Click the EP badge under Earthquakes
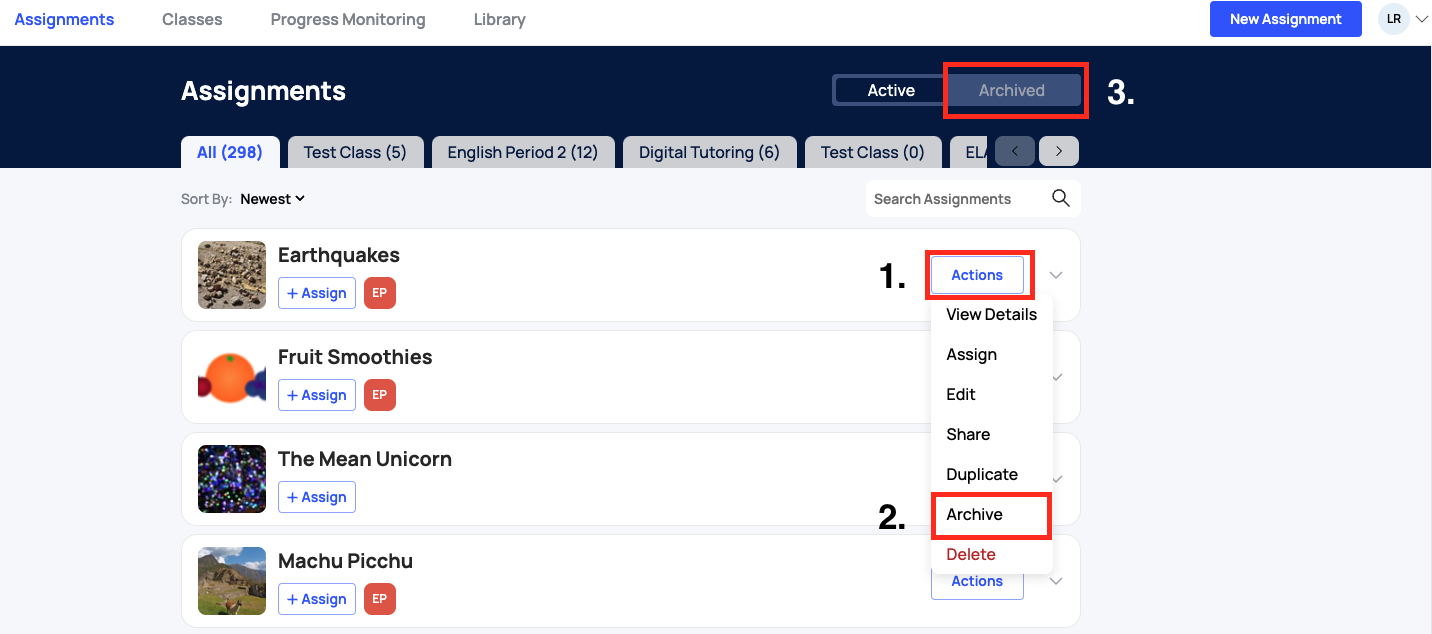1432x634 pixels. tap(380, 293)
